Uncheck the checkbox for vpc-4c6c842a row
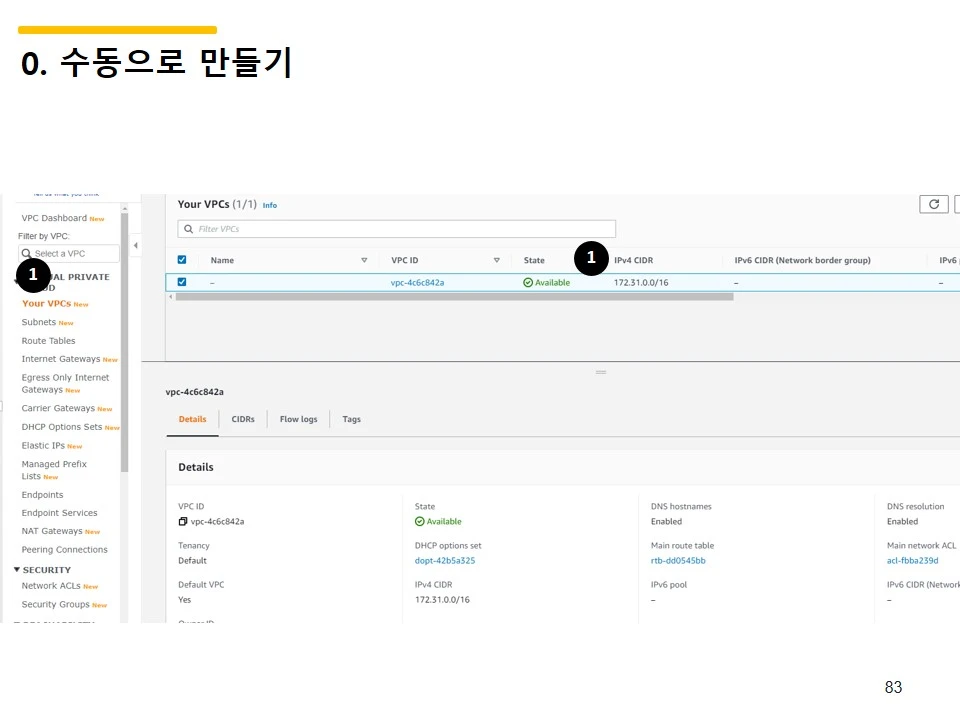The image size is (960, 720). click(181, 282)
